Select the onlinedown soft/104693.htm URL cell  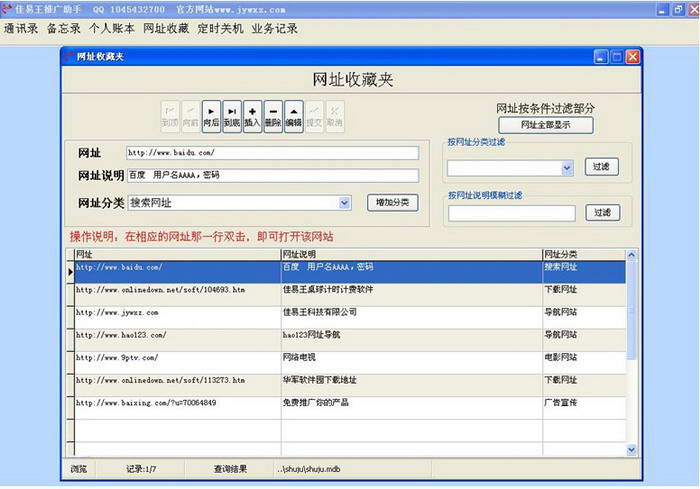click(178, 295)
